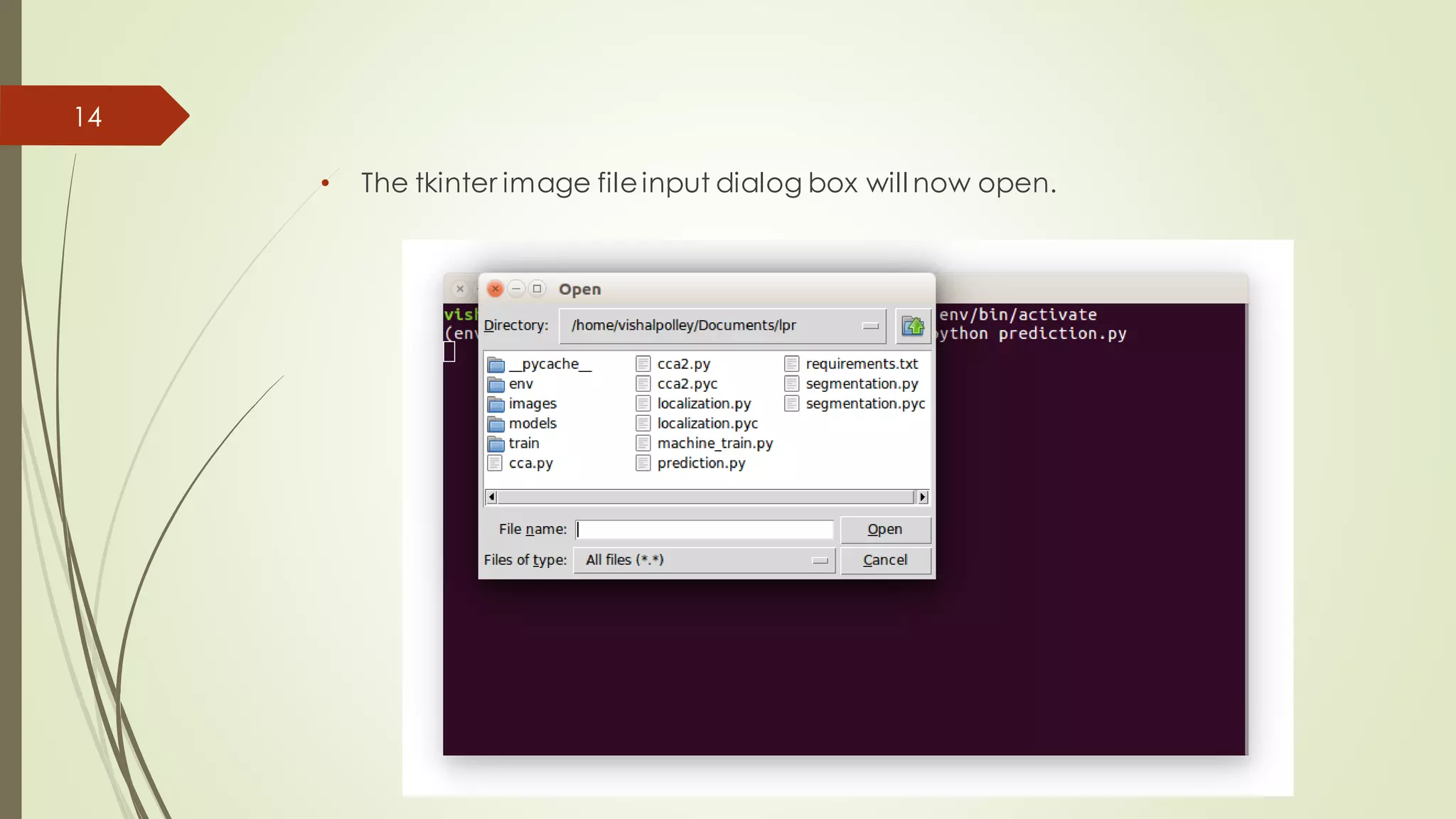Select the segmentation.py file
Screen dimensions: 1456x819
tap(862, 384)
